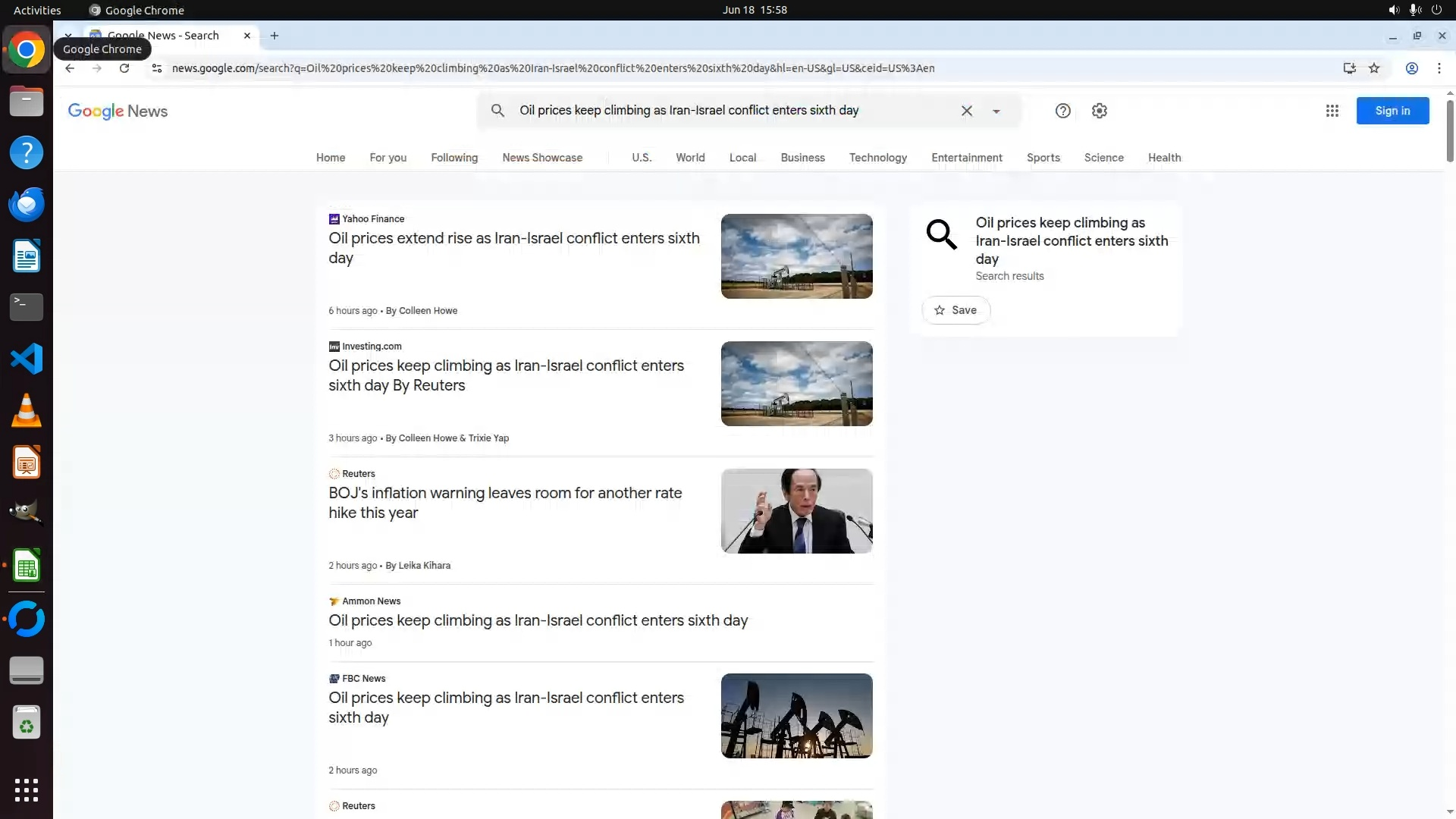Click the page vertical scrollbar
The width and height of the screenshot is (1456, 819).
click(1449, 129)
